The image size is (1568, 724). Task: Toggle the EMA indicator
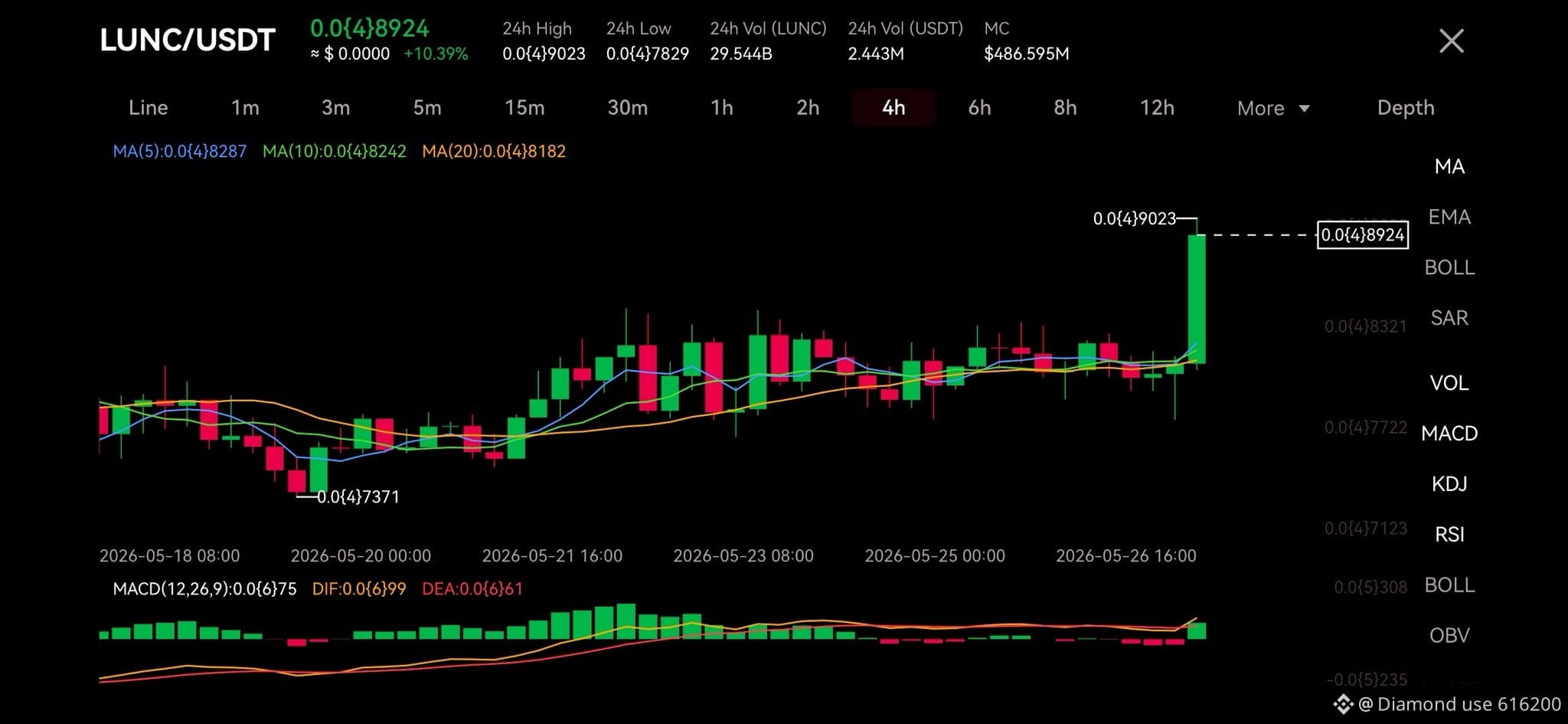[x=1449, y=217]
